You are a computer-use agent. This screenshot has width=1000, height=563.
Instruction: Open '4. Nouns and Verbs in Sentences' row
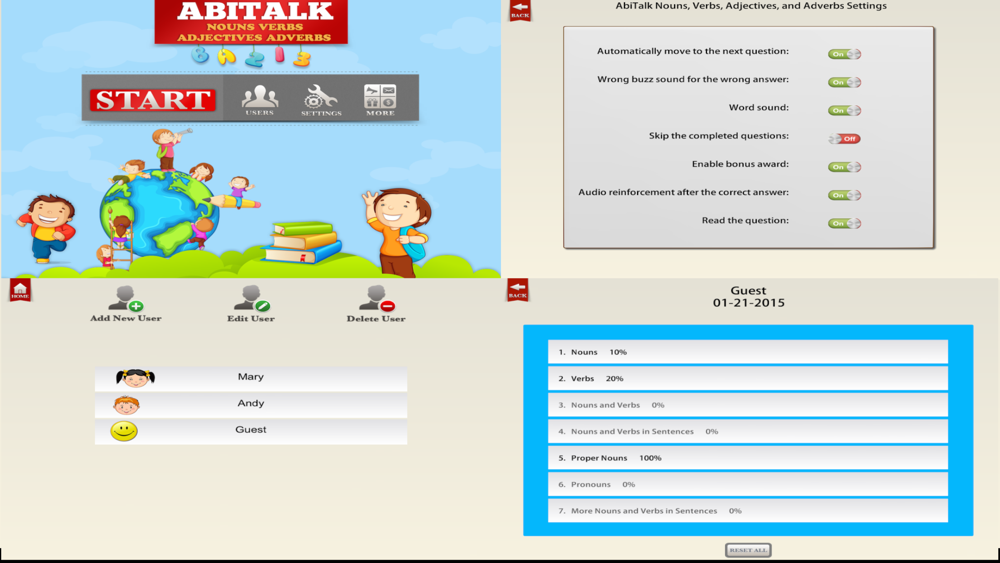coord(747,431)
